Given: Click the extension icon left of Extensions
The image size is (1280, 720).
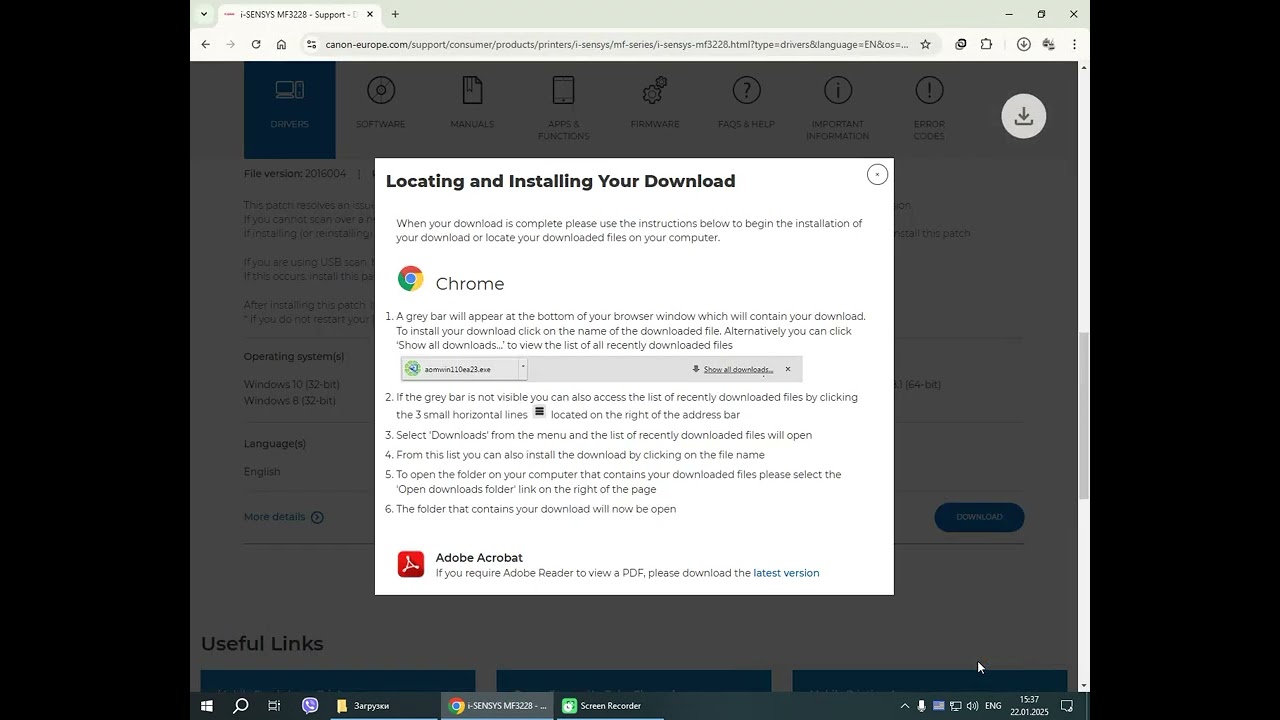Looking at the screenshot, I should [x=961, y=44].
